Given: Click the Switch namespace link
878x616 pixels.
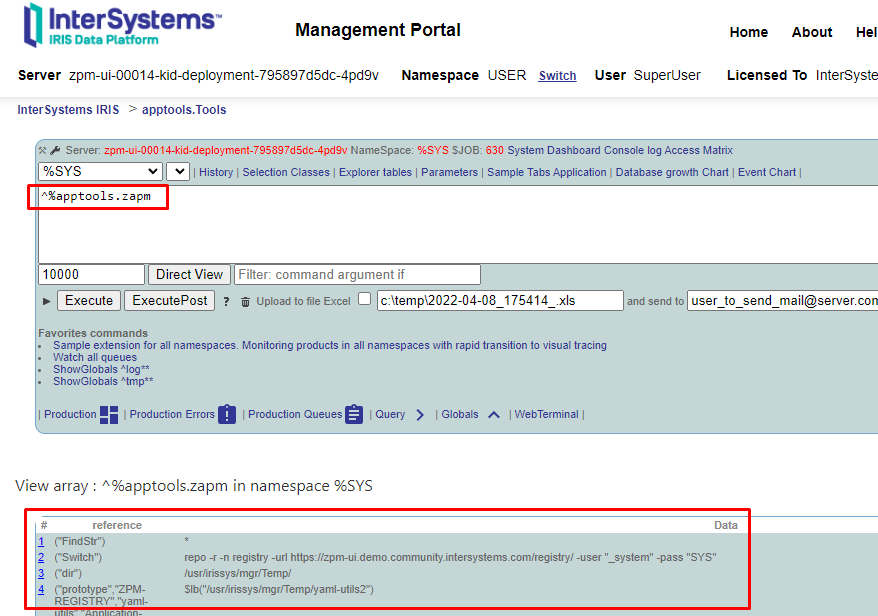Looking at the screenshot, I should point(557,76).
